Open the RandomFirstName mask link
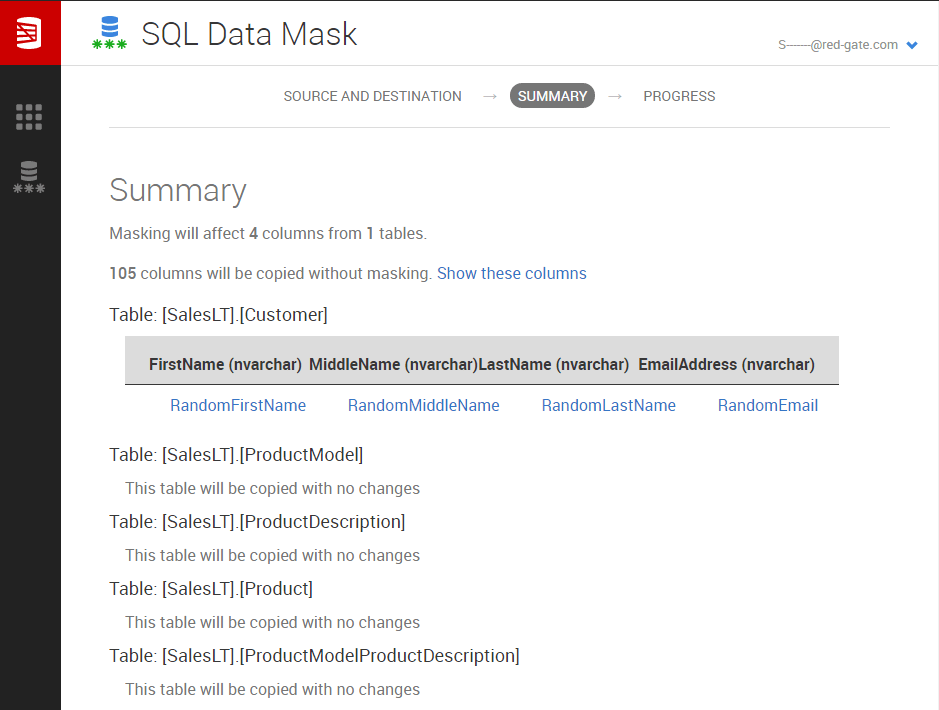The width and height of the screenshot is (939, 710). pyautogui.click(x=238, y=405)
